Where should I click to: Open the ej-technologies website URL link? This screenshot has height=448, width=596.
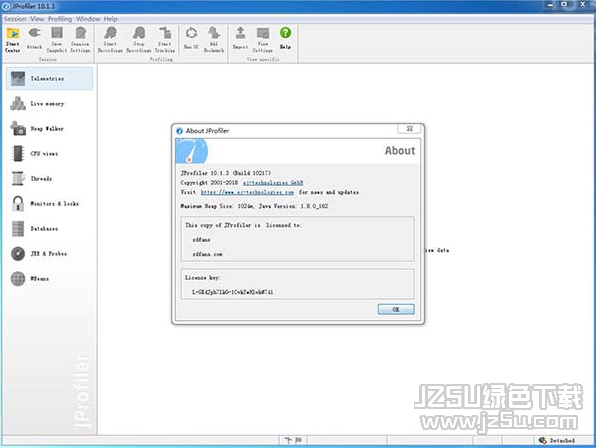[247, 192]
